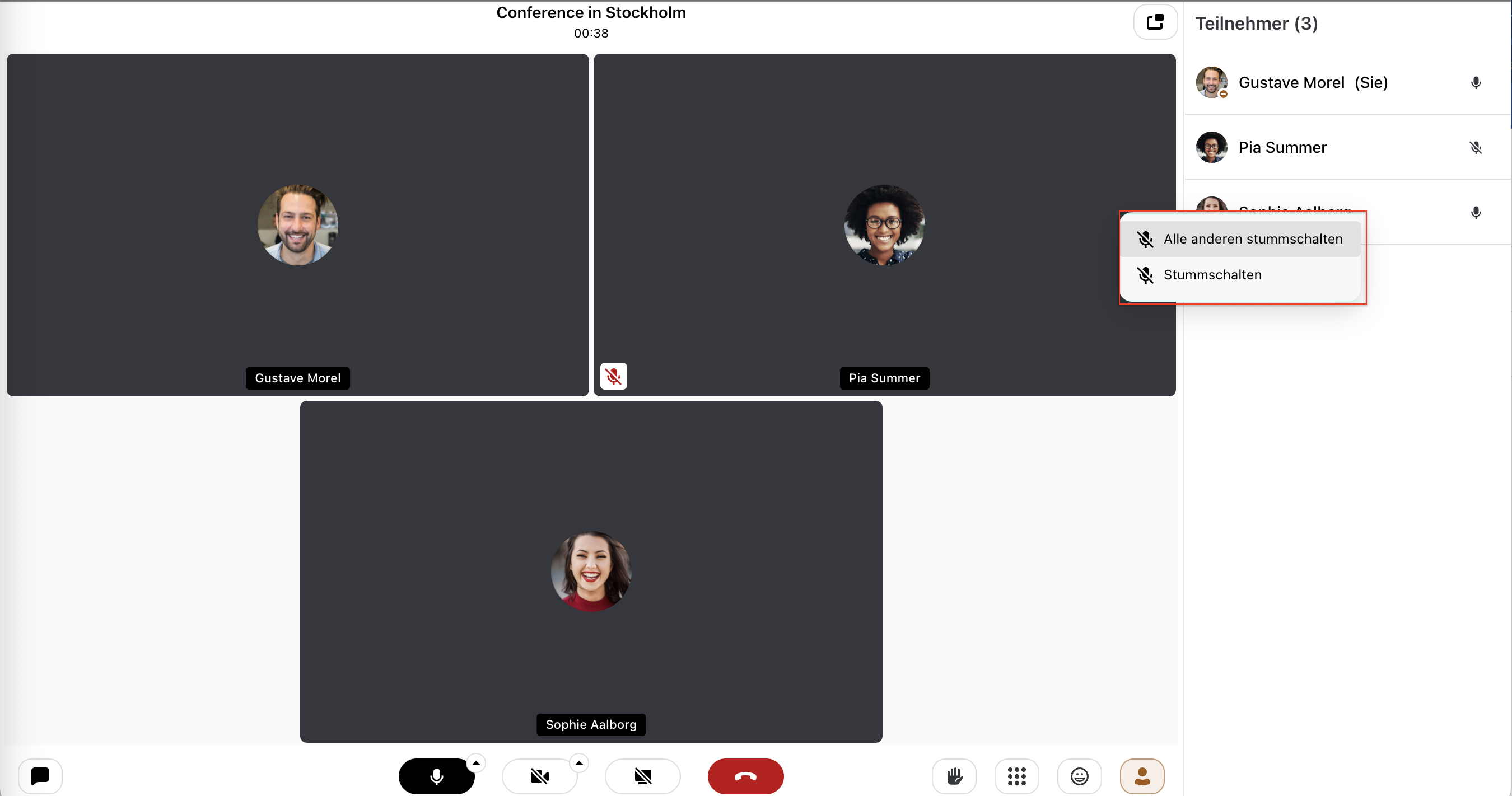Click the 'Conference in Stockholm' title

click(591, 12)
